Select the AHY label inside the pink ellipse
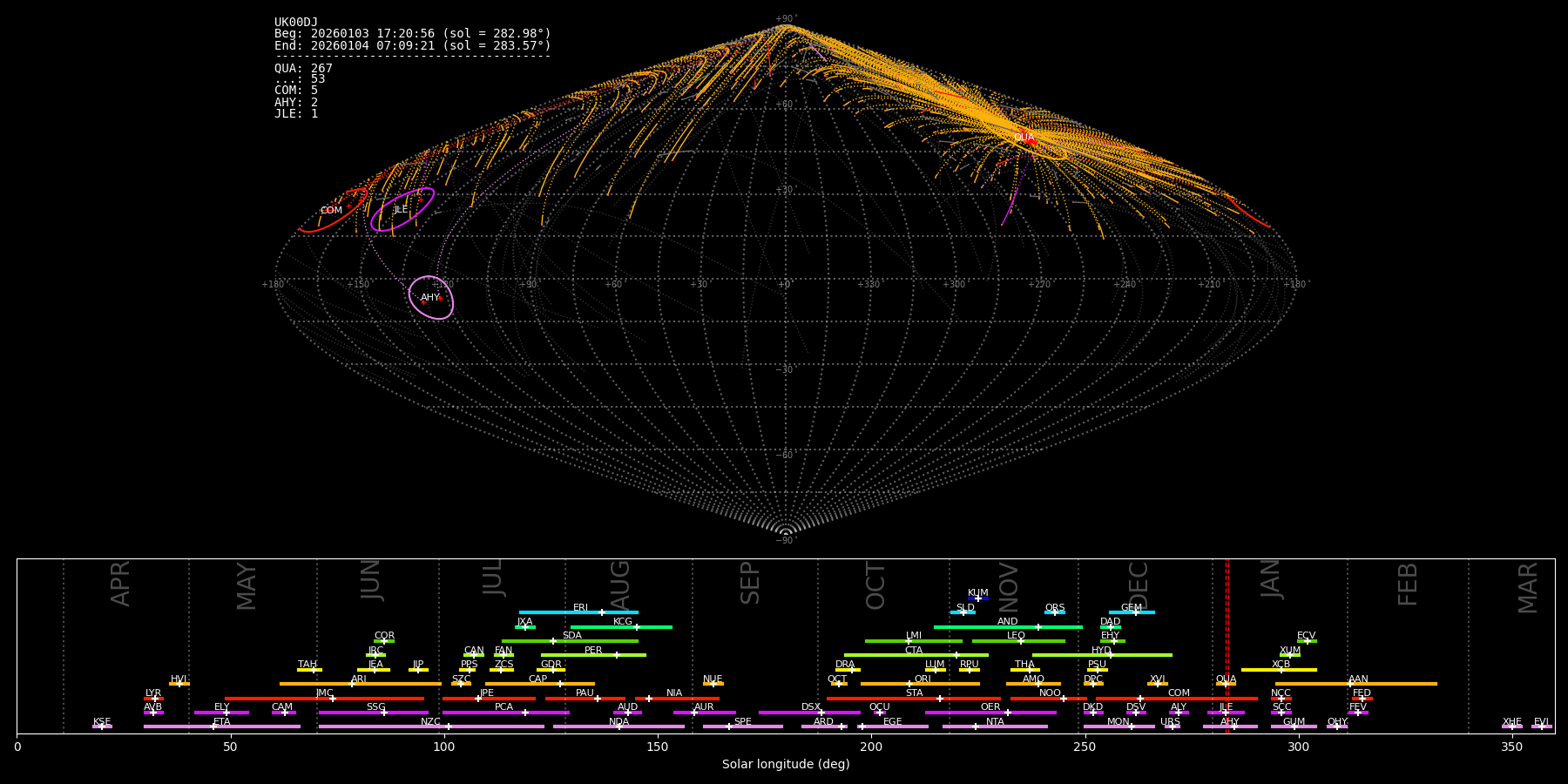 (x=430, y=298)
